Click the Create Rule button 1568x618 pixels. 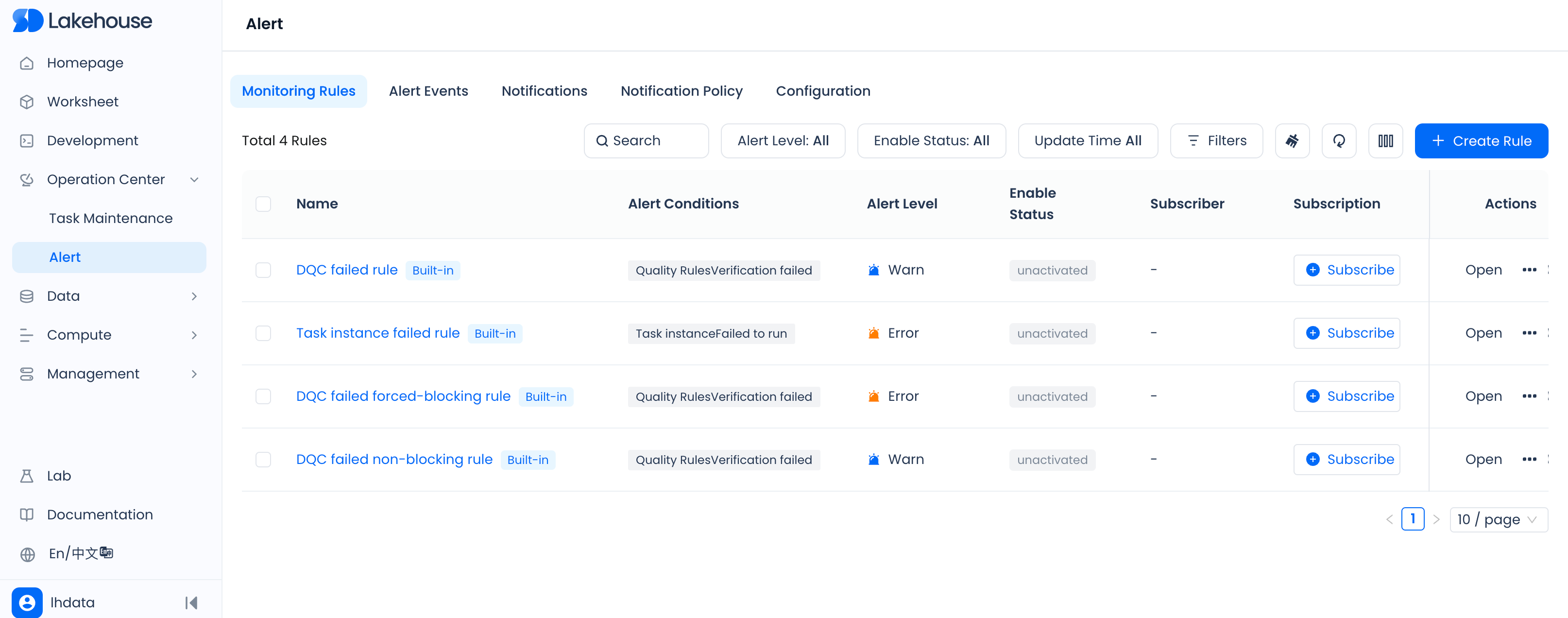[1481, 140]
